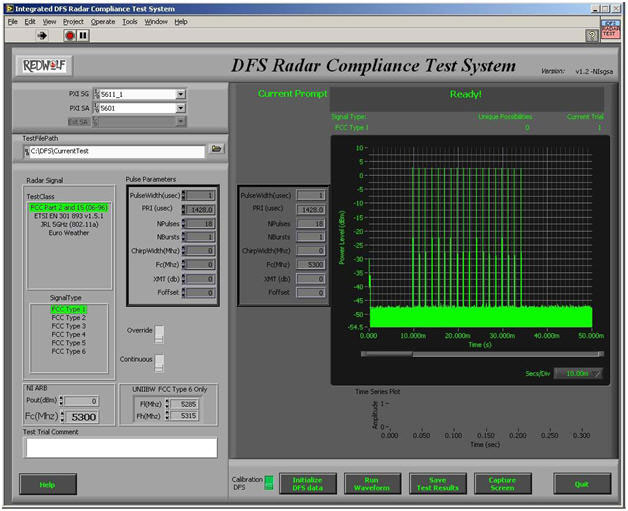Click the green Calibration DFS indicator
The image size is (628, 511).
click(268, 483)
